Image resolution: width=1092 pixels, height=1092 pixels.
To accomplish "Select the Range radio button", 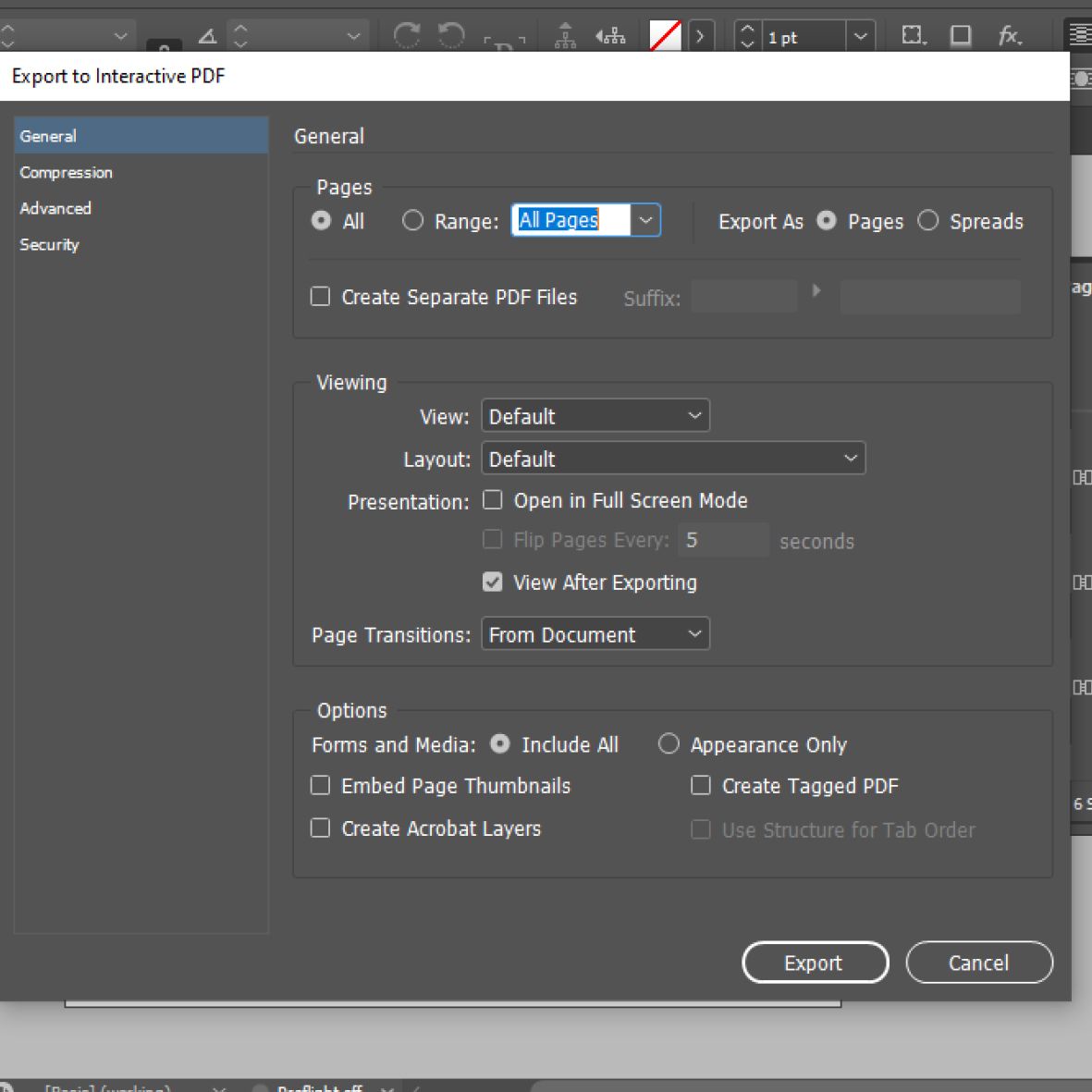I will coord(413,221).
